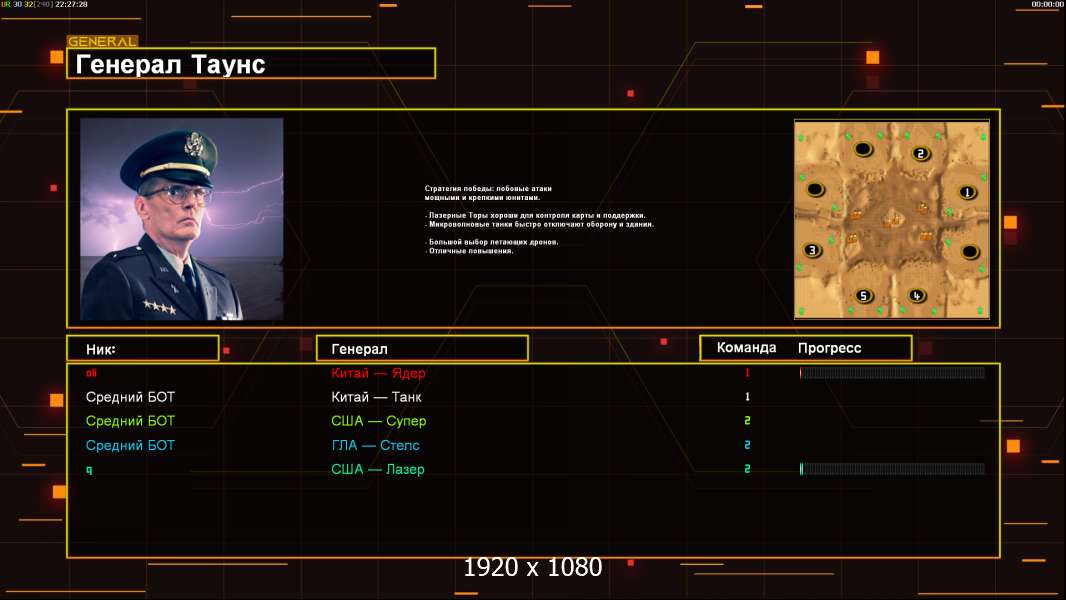Click the empty start marker below marker 1
The width and height of the screenshot is (1066, 600).
[x=969, y=252]
